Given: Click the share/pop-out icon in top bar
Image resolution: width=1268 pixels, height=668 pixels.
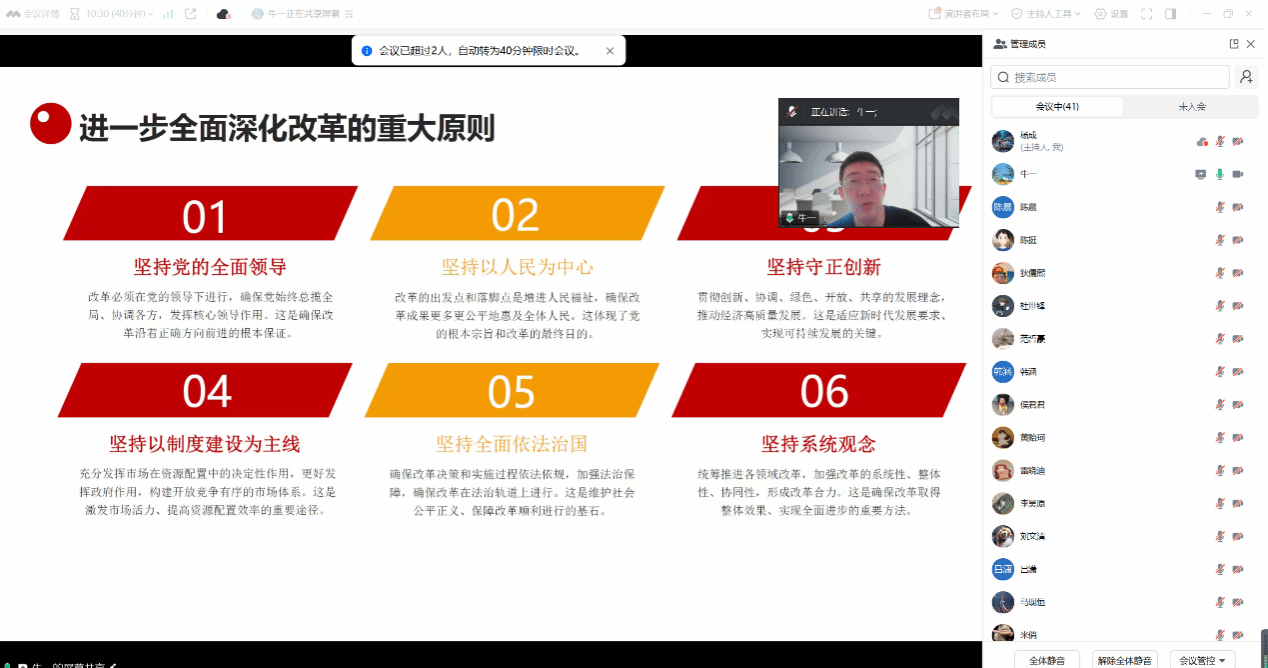Looking at the screenshot, I should 191,14.
